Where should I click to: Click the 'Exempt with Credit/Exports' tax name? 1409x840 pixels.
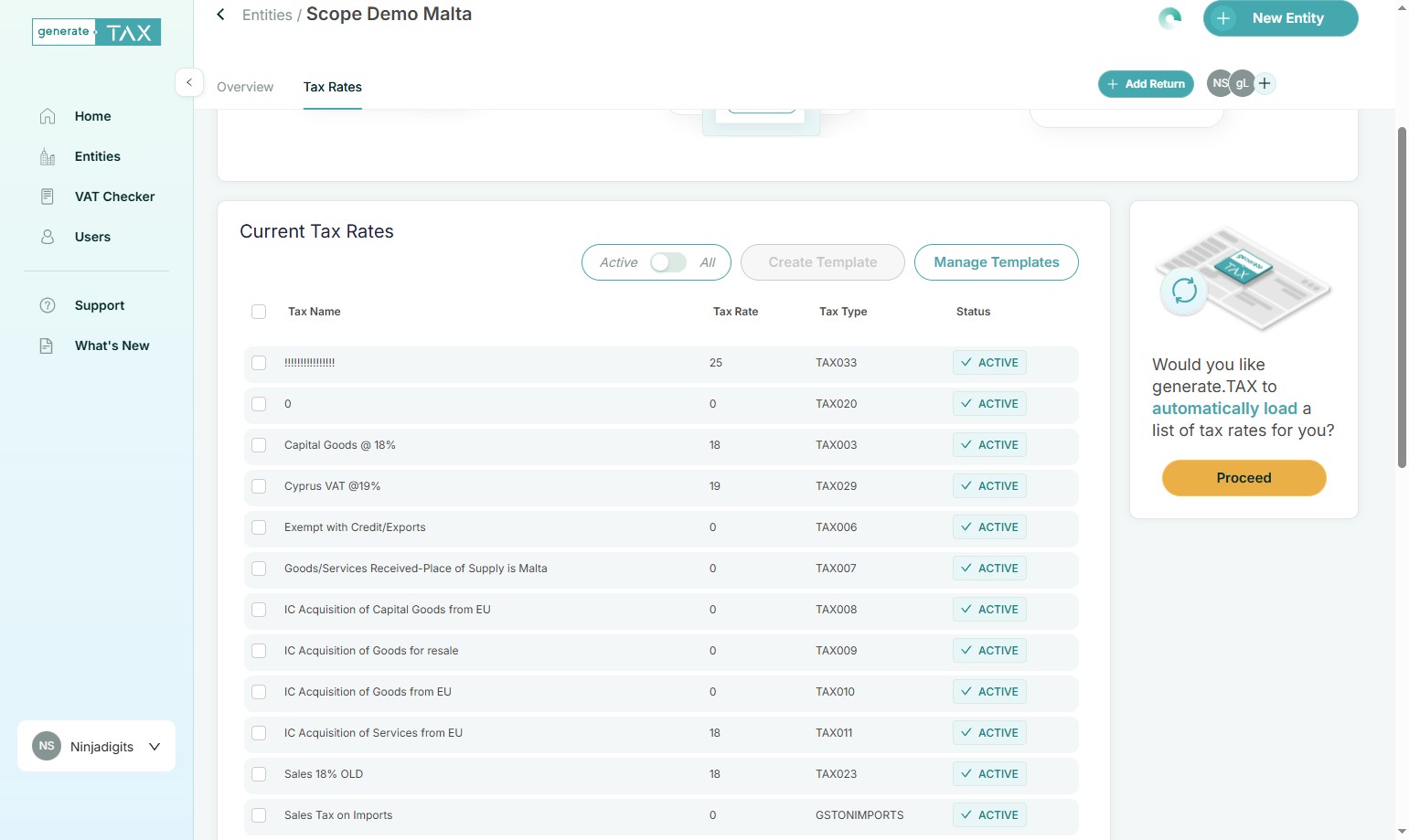(x=355, y=527)
